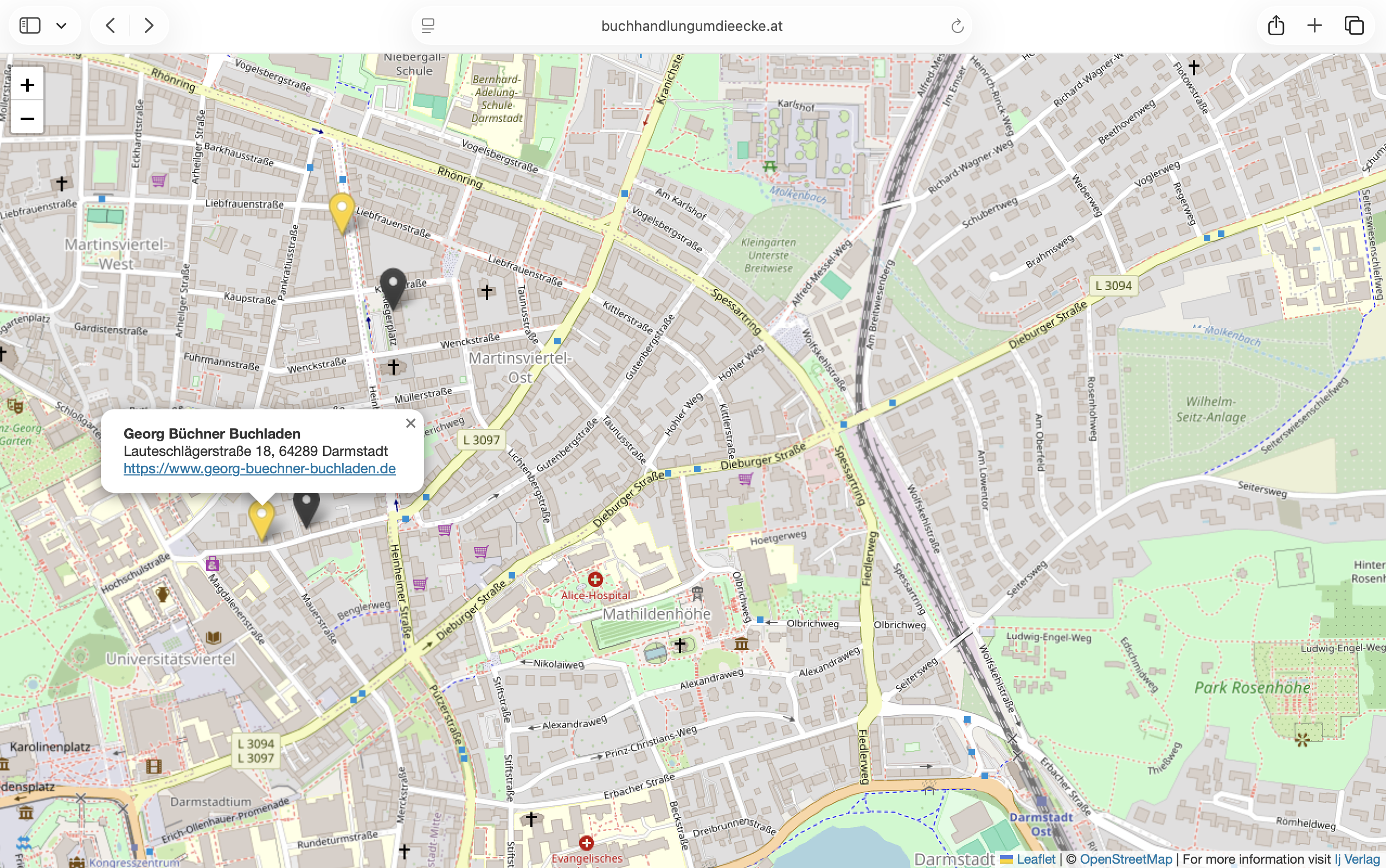
Task: Reload the current page
Action: coord(957,26)
